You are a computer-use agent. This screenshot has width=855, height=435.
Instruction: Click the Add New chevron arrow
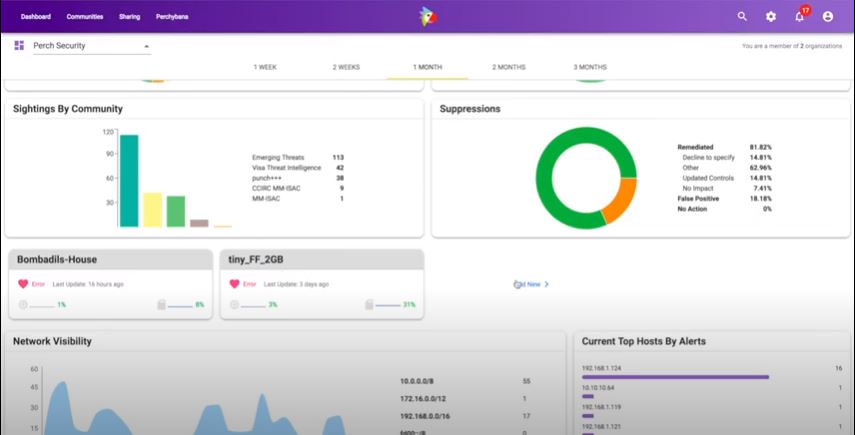(546, 284)
